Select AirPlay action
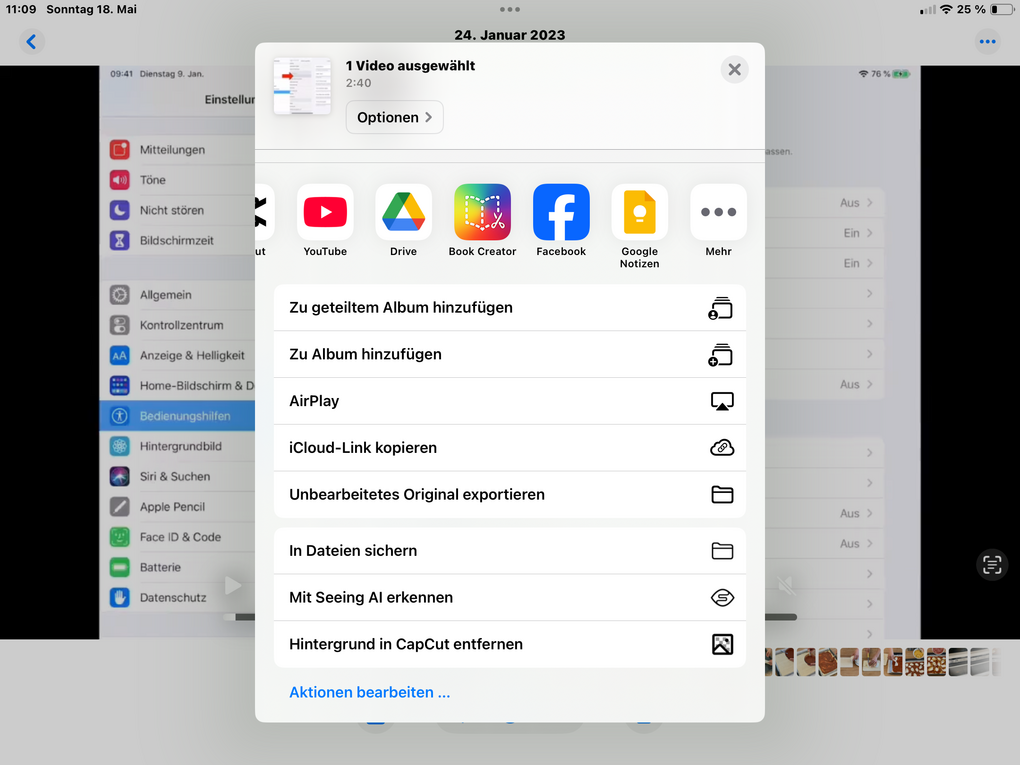Image resolution: width=1020 pixels, height=765 pixels. [x=509, y=401]
